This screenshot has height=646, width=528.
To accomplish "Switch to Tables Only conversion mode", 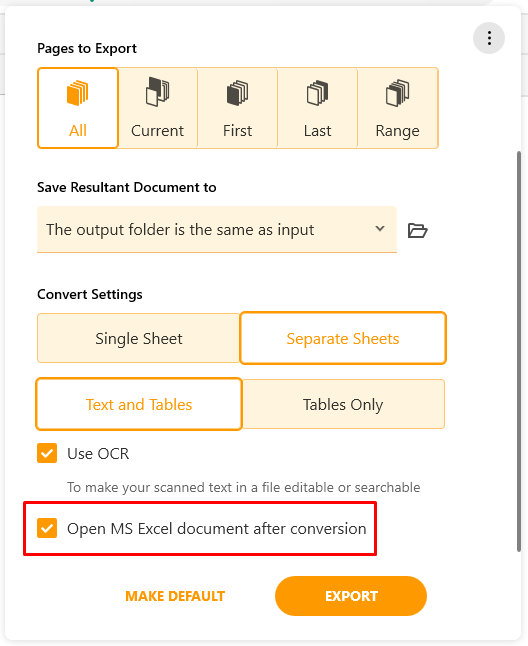I will coord(343,404).
